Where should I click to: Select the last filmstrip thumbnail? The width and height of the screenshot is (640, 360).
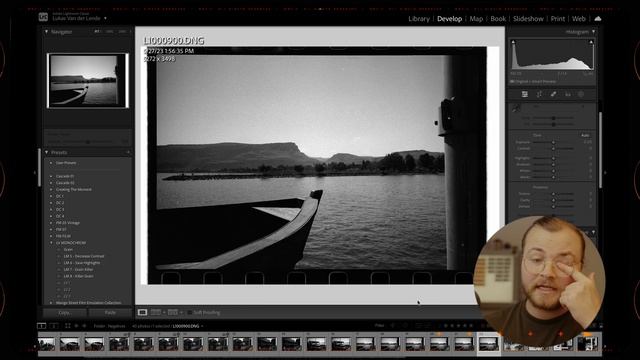588,344
